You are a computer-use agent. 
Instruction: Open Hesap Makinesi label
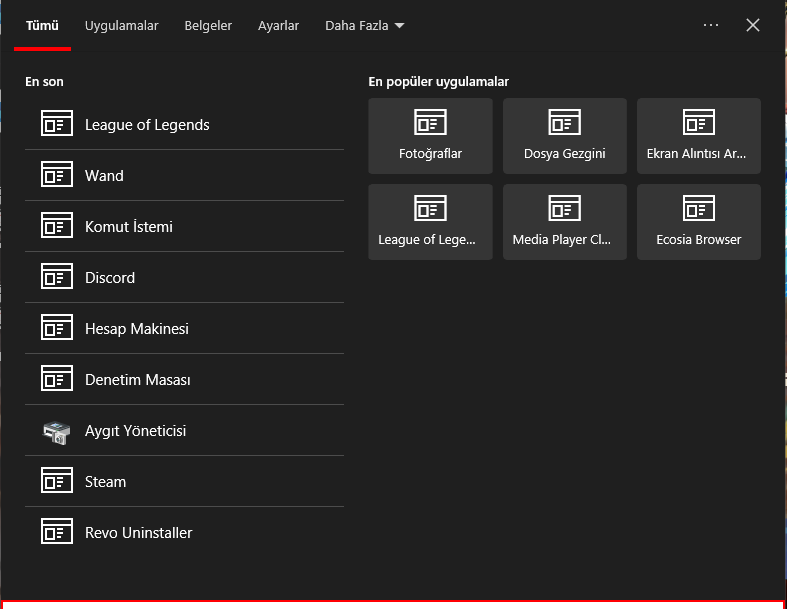tap(137, 329)
